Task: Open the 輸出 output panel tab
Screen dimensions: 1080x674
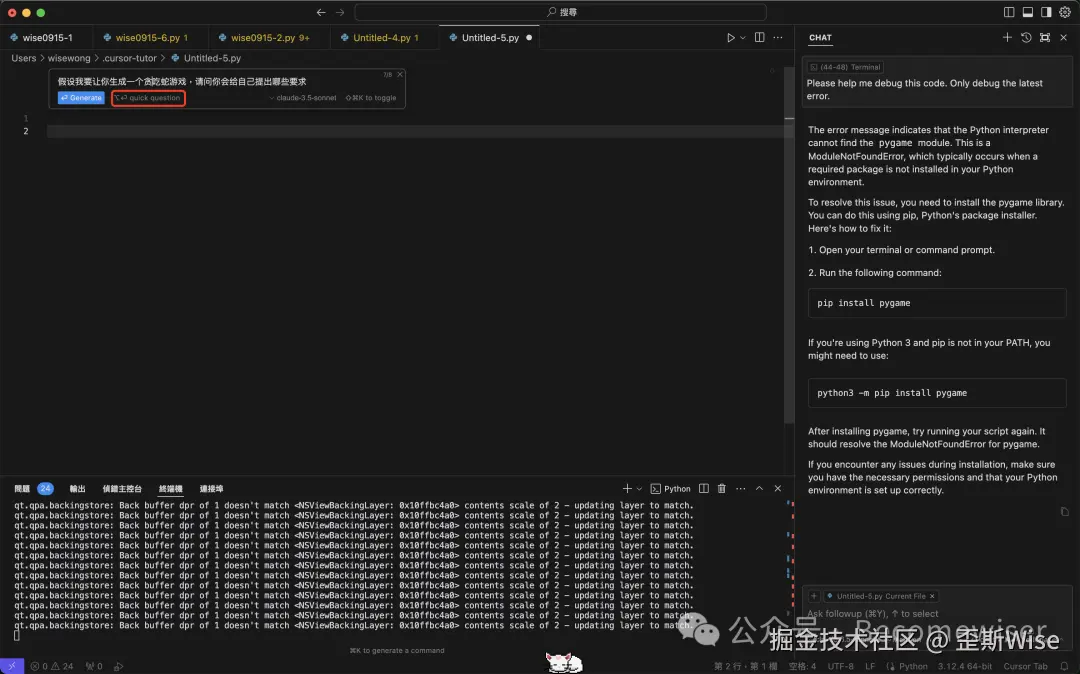Action: tap(77, 489)
